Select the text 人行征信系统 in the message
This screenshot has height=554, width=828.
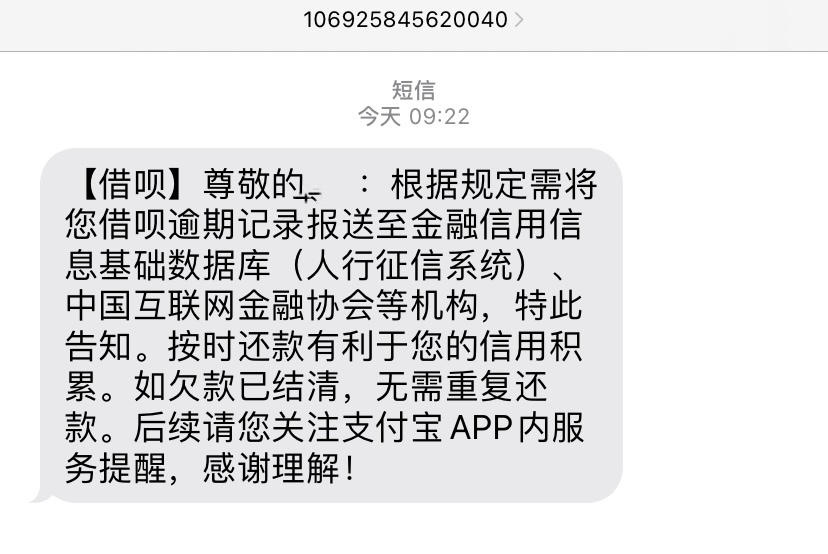[x=409, y=265]
